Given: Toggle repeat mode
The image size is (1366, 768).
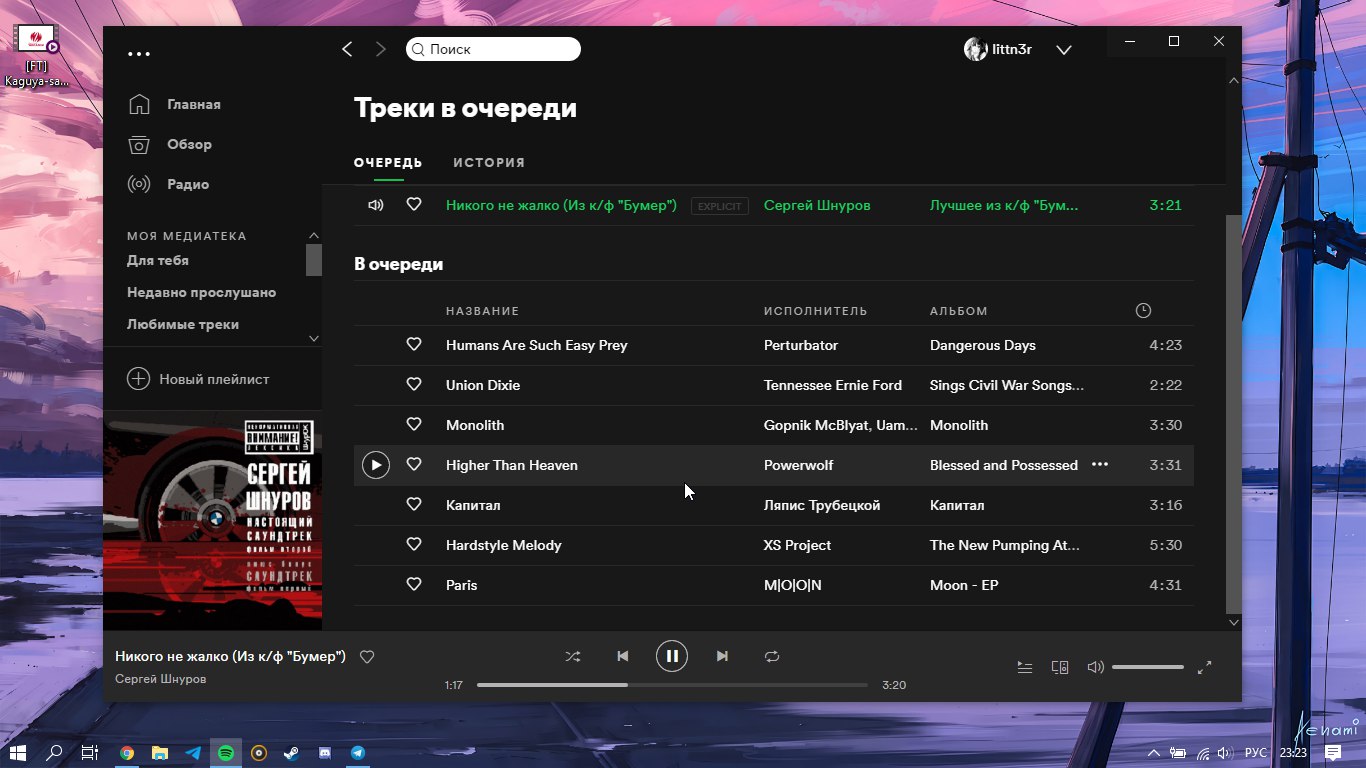Looking at the screenshot, I should (772, 657).
